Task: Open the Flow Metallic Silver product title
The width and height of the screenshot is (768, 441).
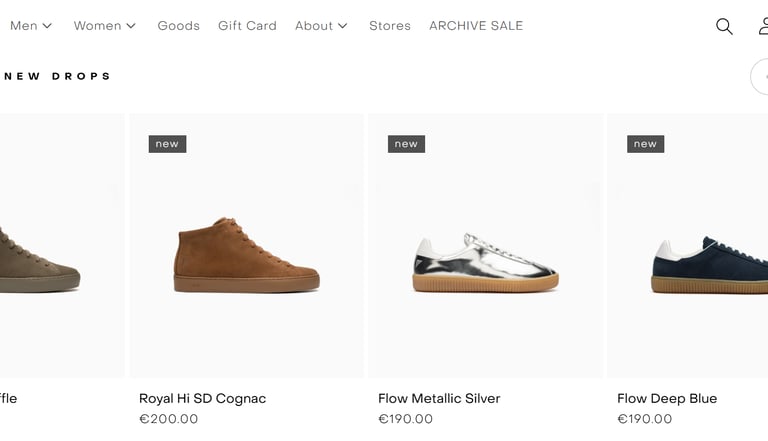Action: tap(439, 398)
